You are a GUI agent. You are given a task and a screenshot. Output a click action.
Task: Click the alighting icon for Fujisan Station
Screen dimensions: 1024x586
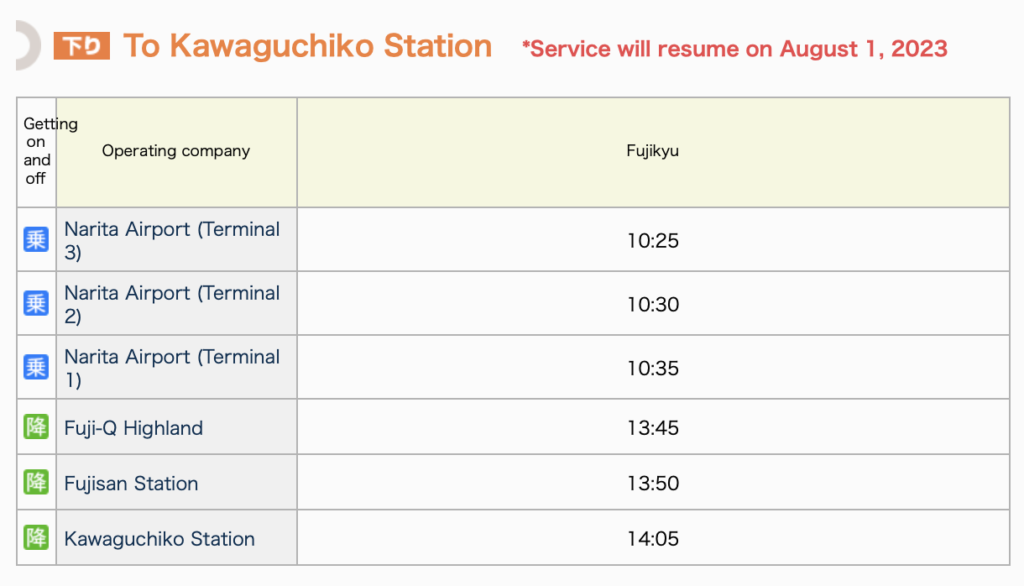tap(36, 482)
